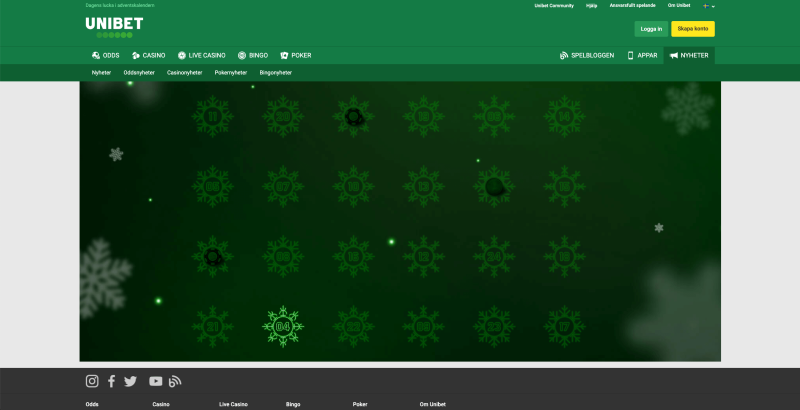Viewport: 800px width, 410px height.
Task: Open snowflake door number 20
Action: coord(283,116)
